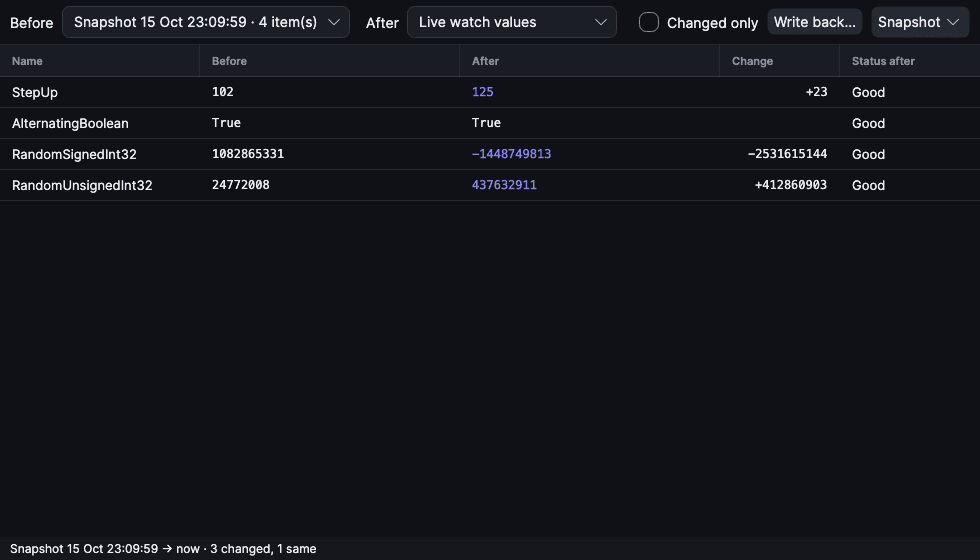Click the after value -1448749813
The image size is (980, 560).
click(511, 154)
